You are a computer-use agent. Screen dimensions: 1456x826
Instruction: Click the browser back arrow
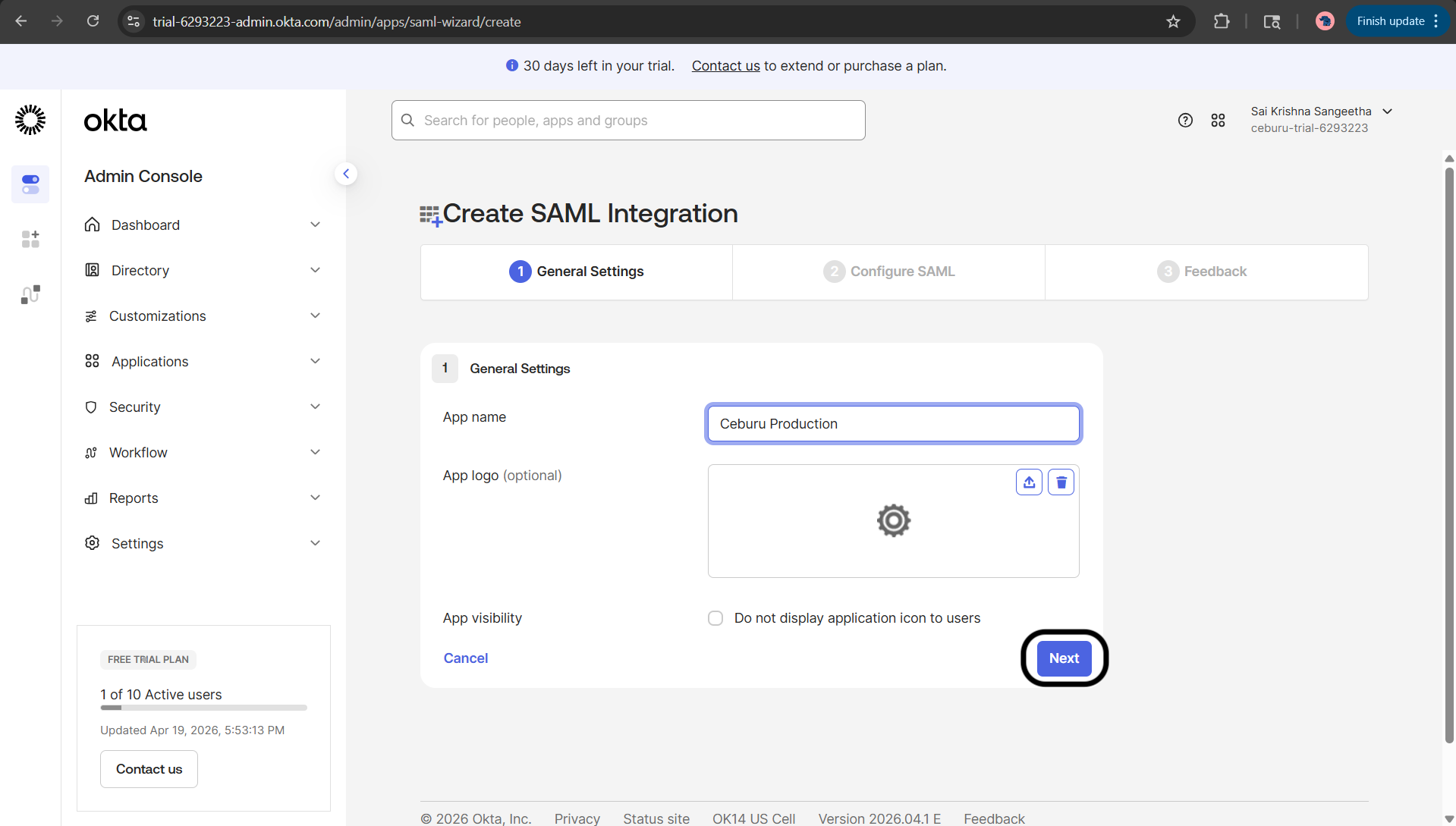pos(21,21)
